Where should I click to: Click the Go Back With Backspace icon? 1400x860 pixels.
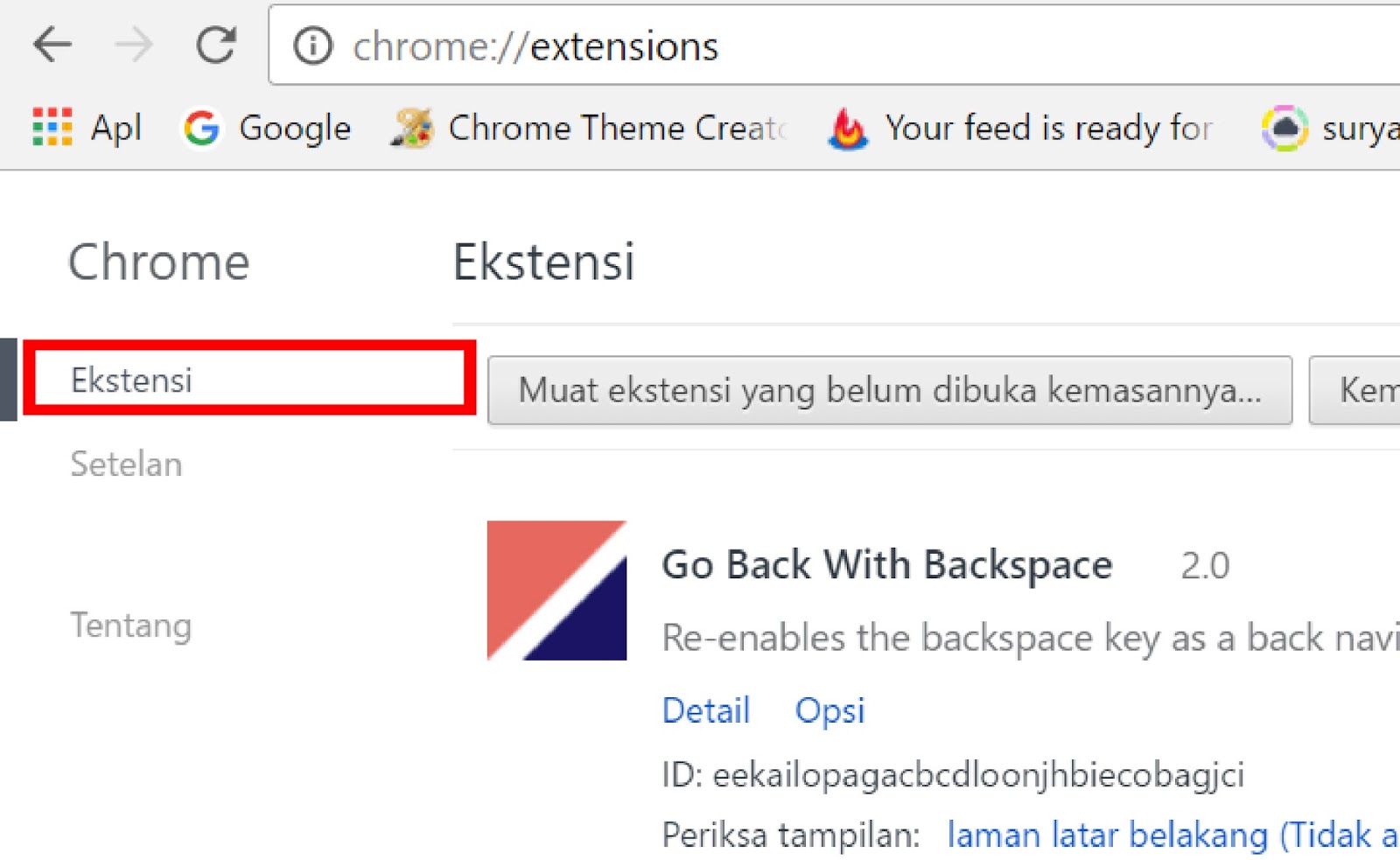556,591
